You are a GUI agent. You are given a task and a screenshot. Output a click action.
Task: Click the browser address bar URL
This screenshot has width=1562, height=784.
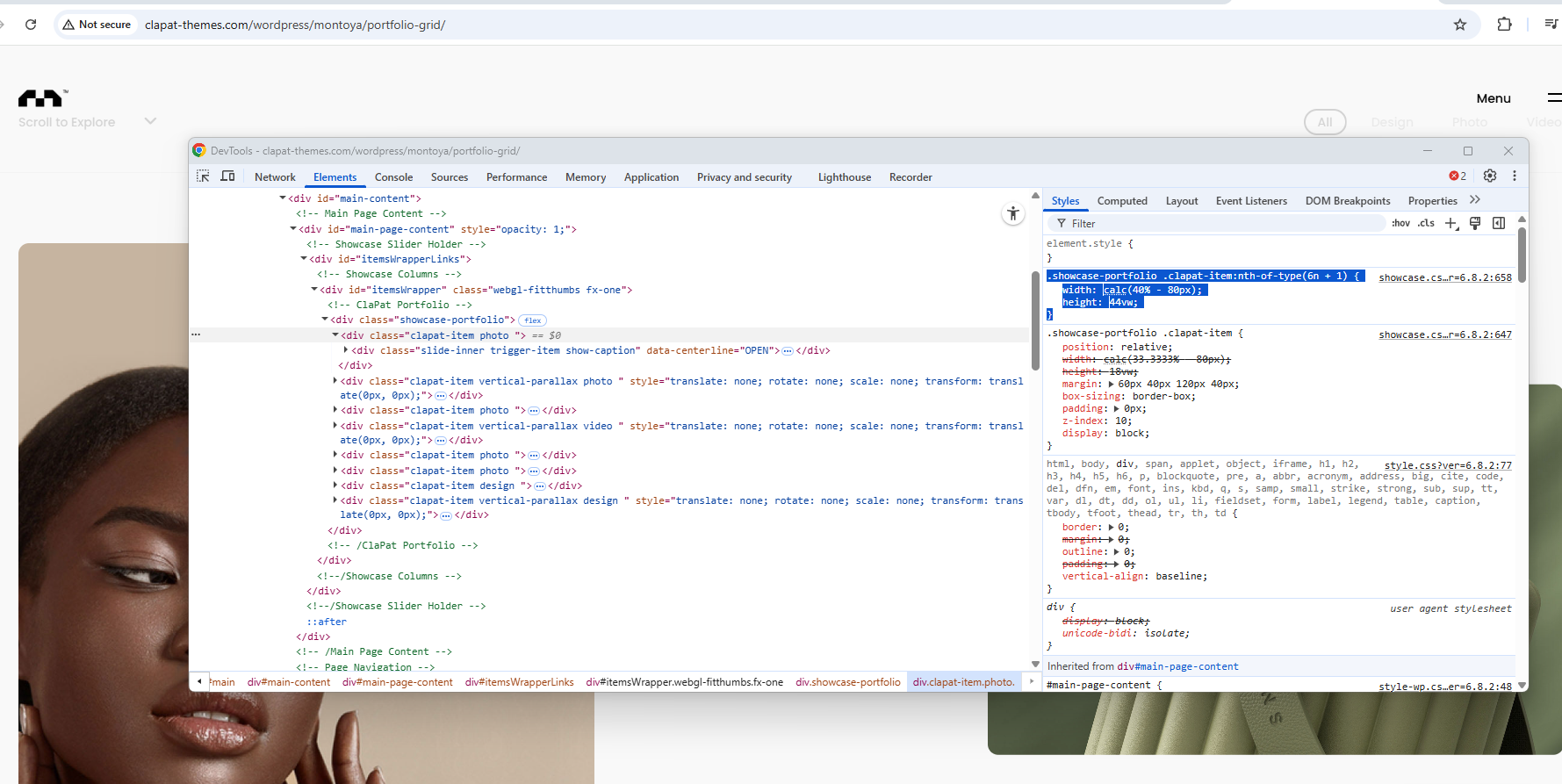click(x=295, y=25)
